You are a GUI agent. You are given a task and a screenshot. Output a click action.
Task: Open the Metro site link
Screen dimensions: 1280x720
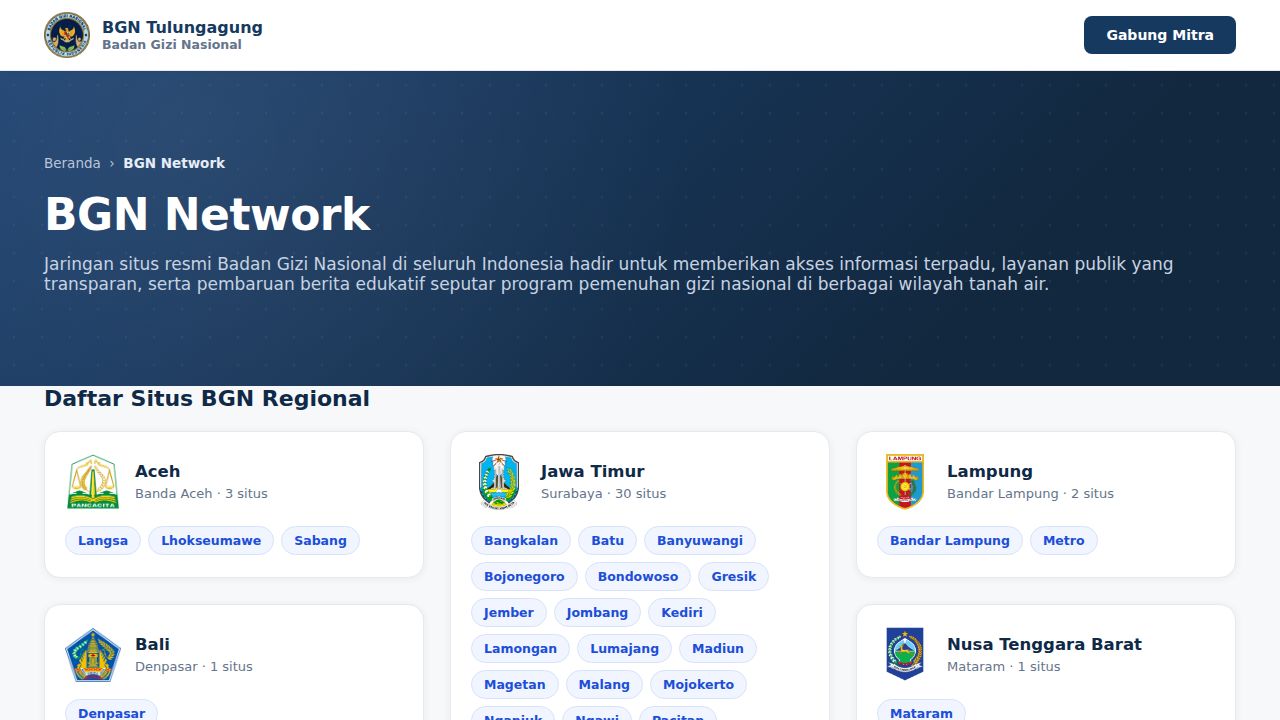1064,541
